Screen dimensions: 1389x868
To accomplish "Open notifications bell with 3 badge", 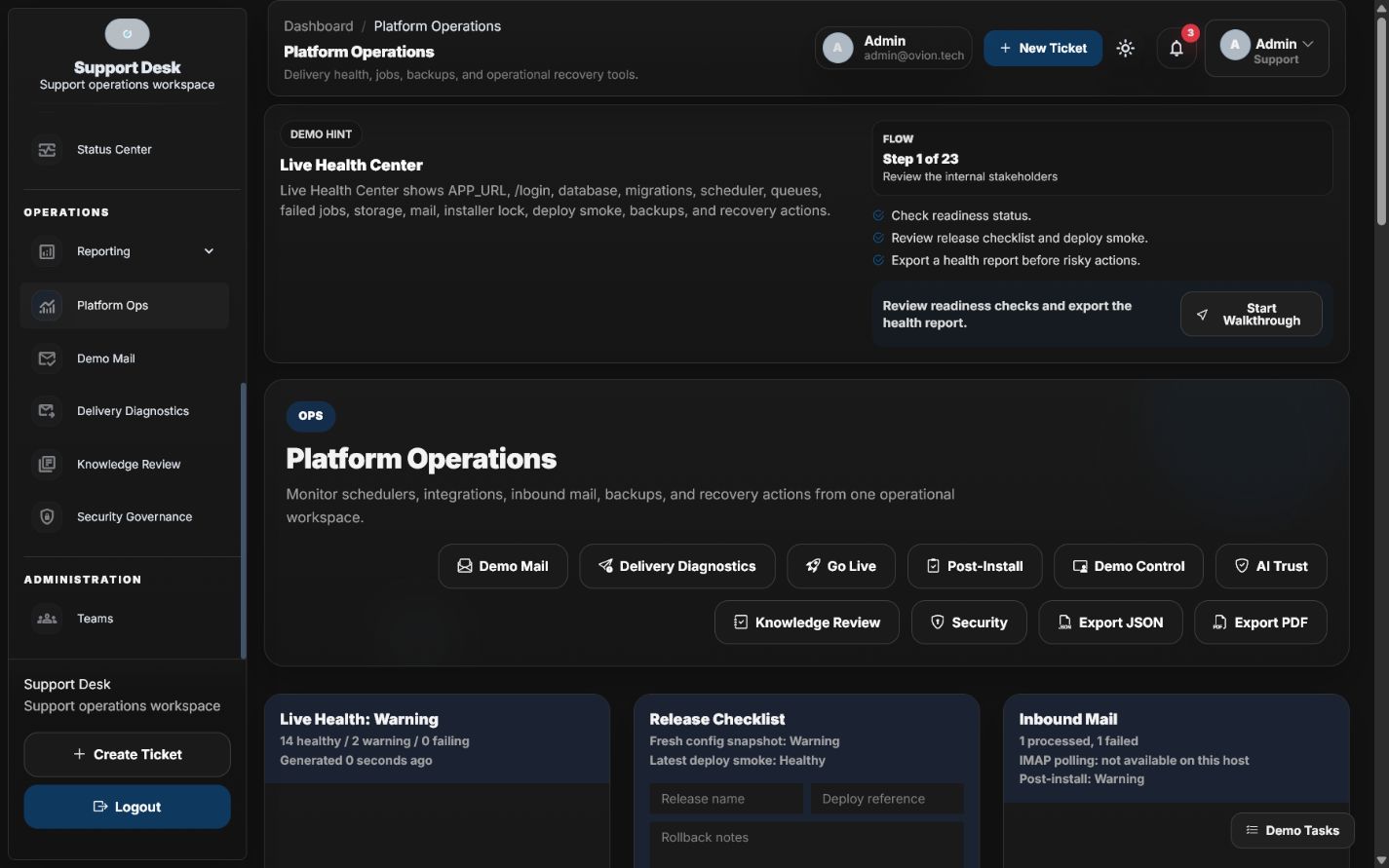I will [1177, 48].
